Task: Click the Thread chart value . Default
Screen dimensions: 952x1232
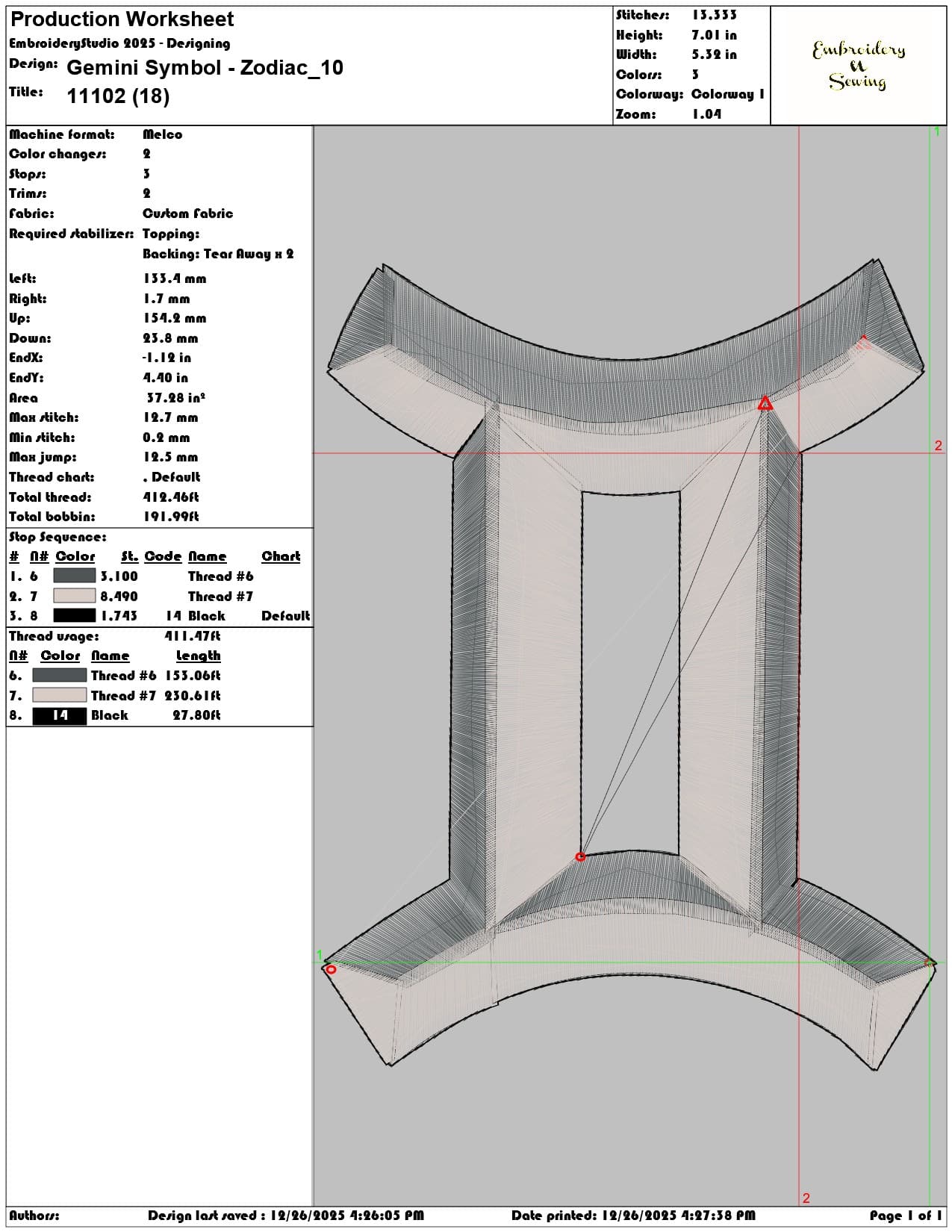Action: click(172, 477)
